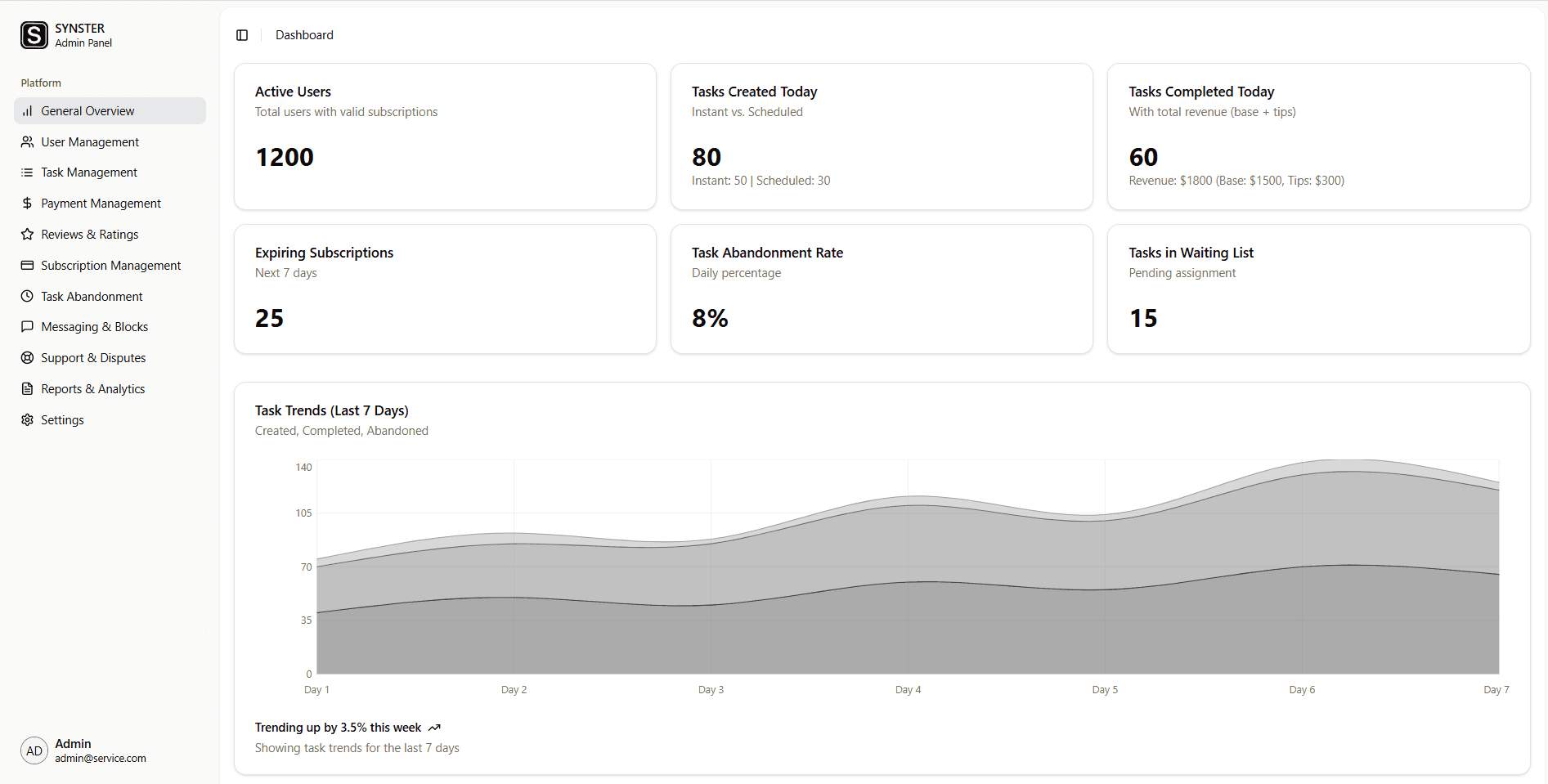
Task: Select the star icon for Reviews & Ratings
Action: coord(28,234)
